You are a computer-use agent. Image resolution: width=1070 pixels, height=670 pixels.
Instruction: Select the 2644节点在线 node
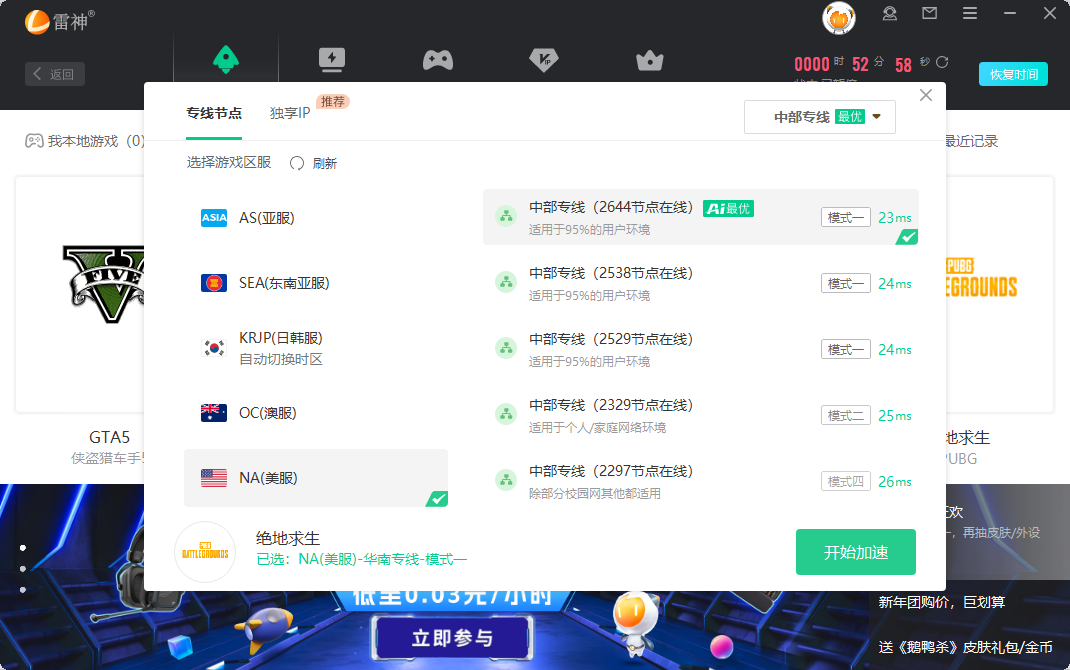click(701, 217)
